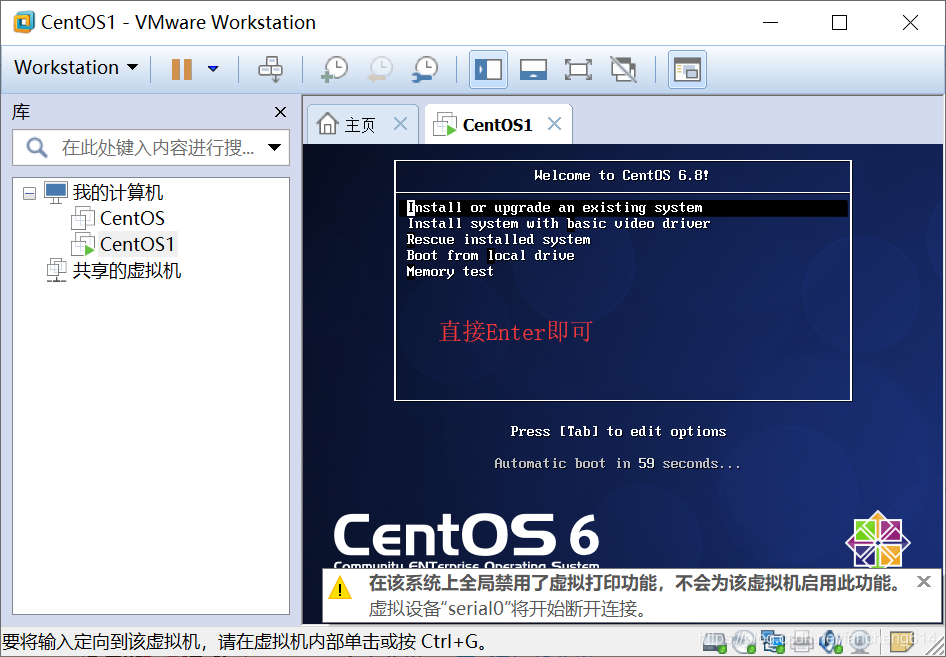Close the 主页 tab
This screenshot has height=657, width=946.
click(x=400, y=124)
